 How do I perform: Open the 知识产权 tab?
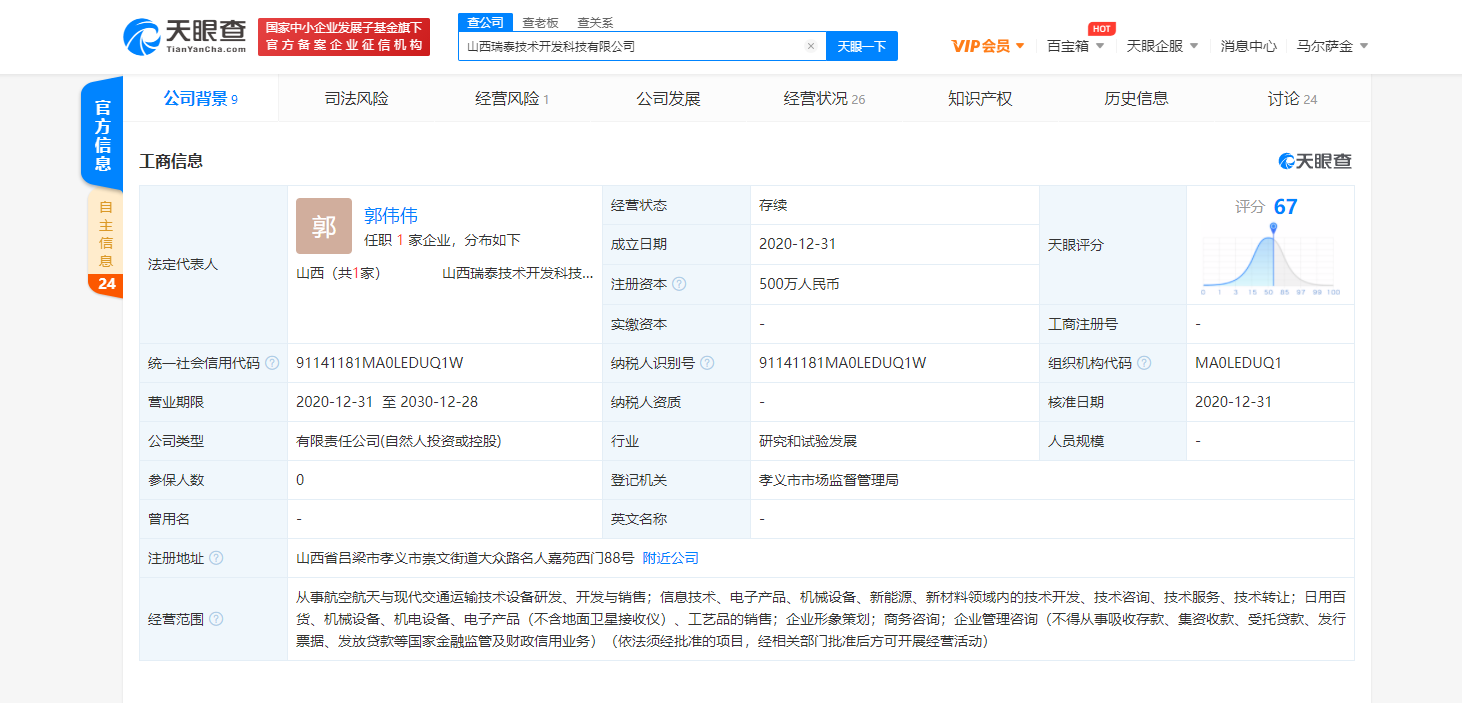tap(979, 99)
